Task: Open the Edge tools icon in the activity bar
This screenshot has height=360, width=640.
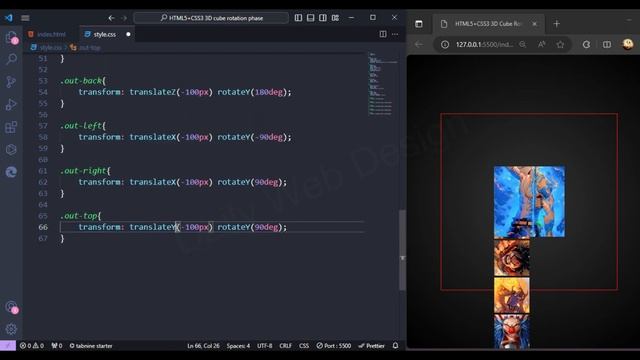Action: pyautogui.click(x=11, y=172)
